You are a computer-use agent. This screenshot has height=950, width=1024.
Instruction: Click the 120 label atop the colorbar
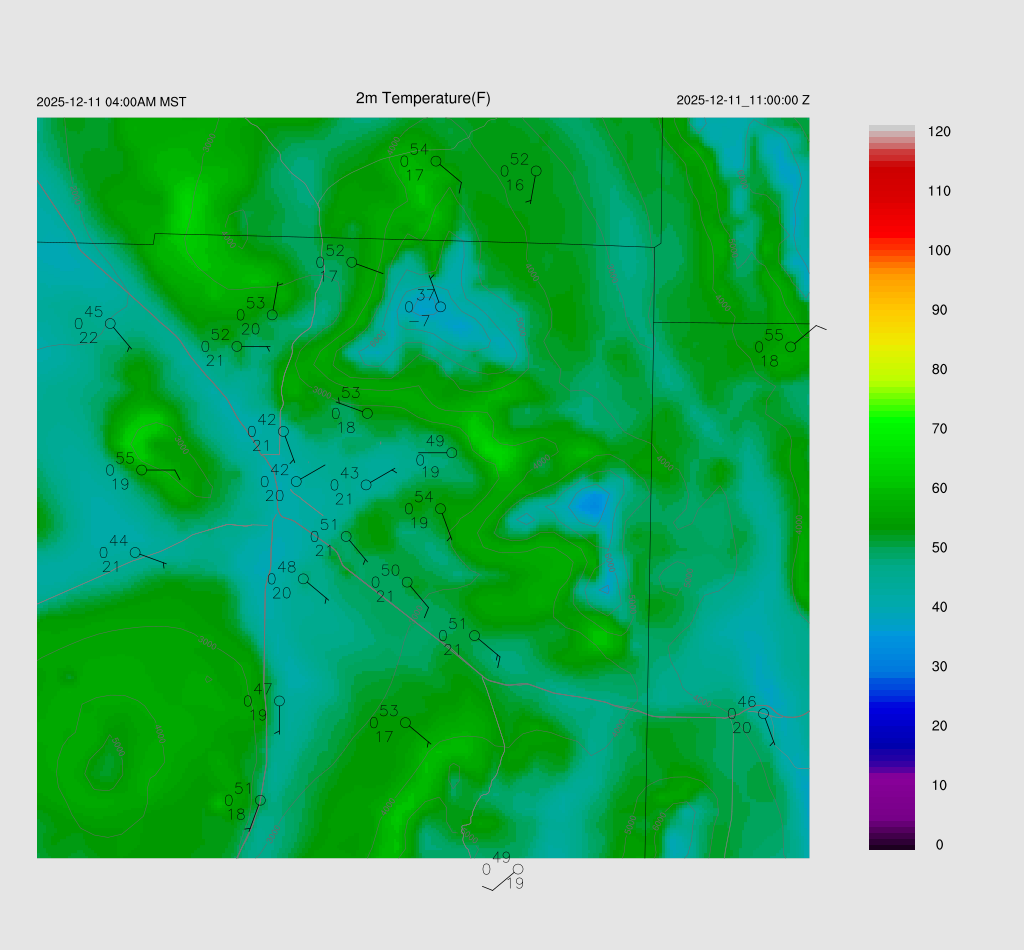[938, 132]
